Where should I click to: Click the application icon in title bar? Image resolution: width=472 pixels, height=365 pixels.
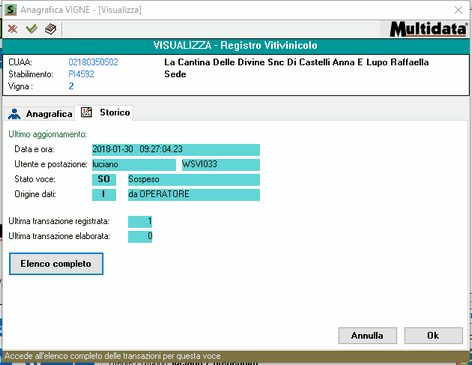coord(11,10)
